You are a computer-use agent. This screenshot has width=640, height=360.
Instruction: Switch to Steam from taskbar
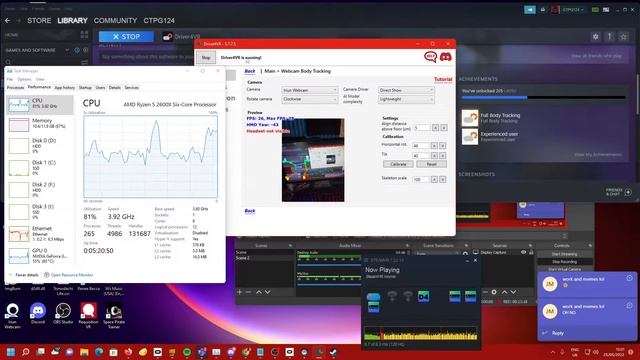coord(333,352)
